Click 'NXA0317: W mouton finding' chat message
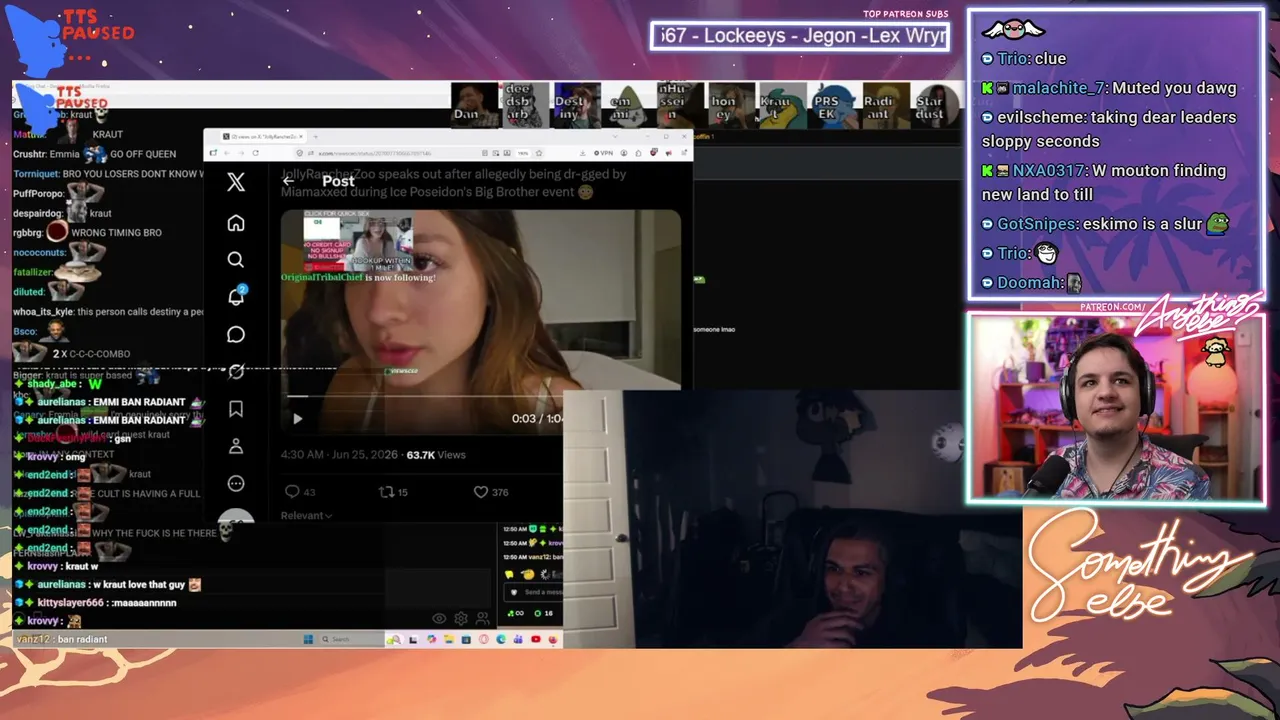The image size is (1280, 720). tap(1104, 182)
